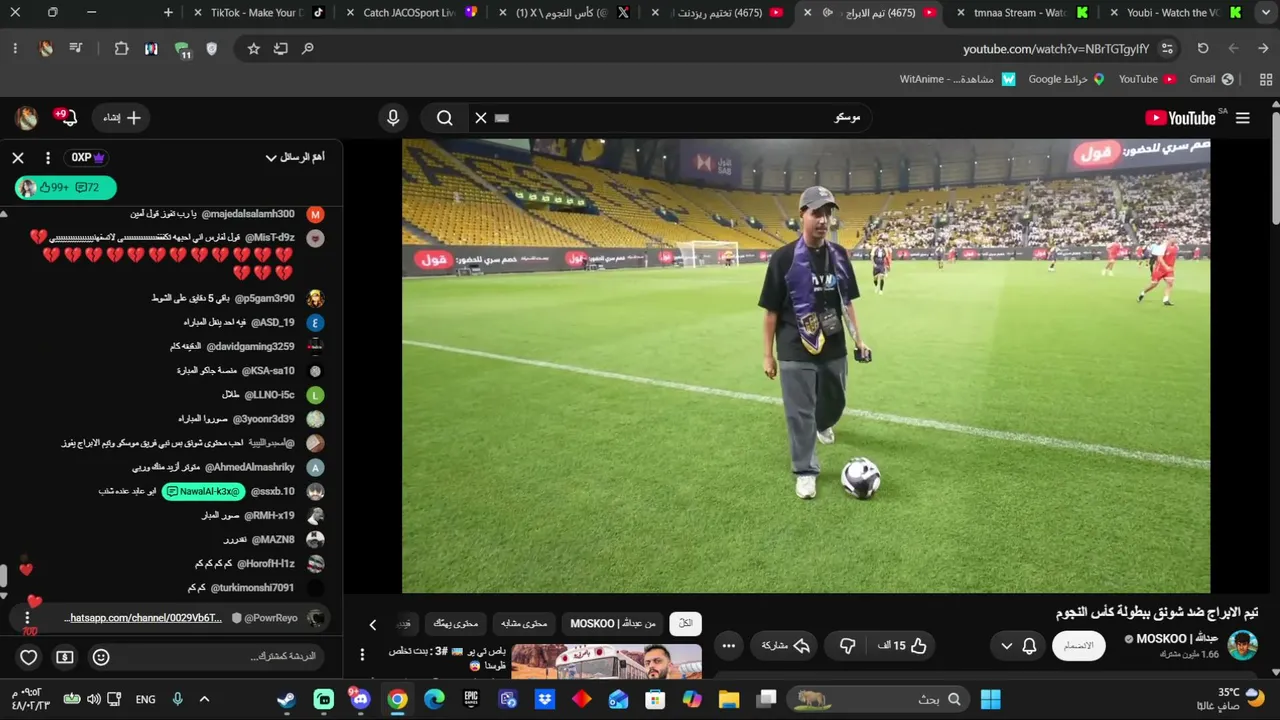
Task: Open the MOSKOO channel avatar
Action: (x=1243, y=646)
